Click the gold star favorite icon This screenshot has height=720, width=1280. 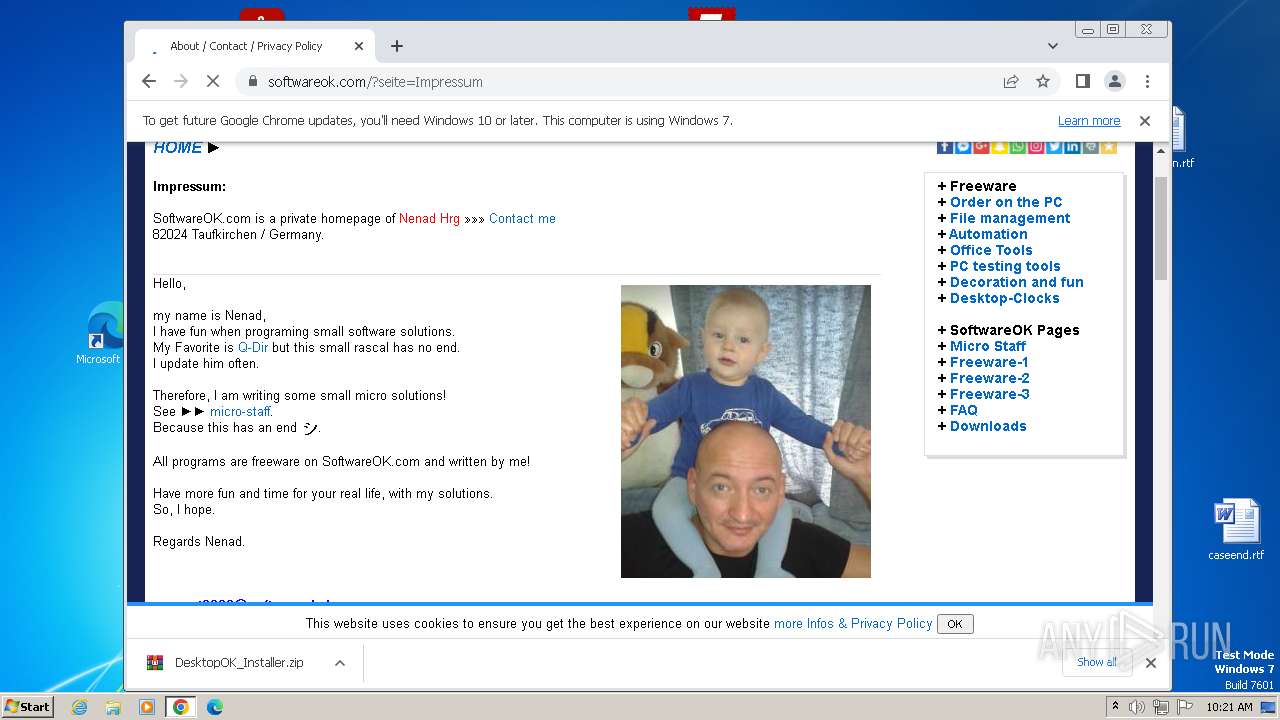(1109, 147)
